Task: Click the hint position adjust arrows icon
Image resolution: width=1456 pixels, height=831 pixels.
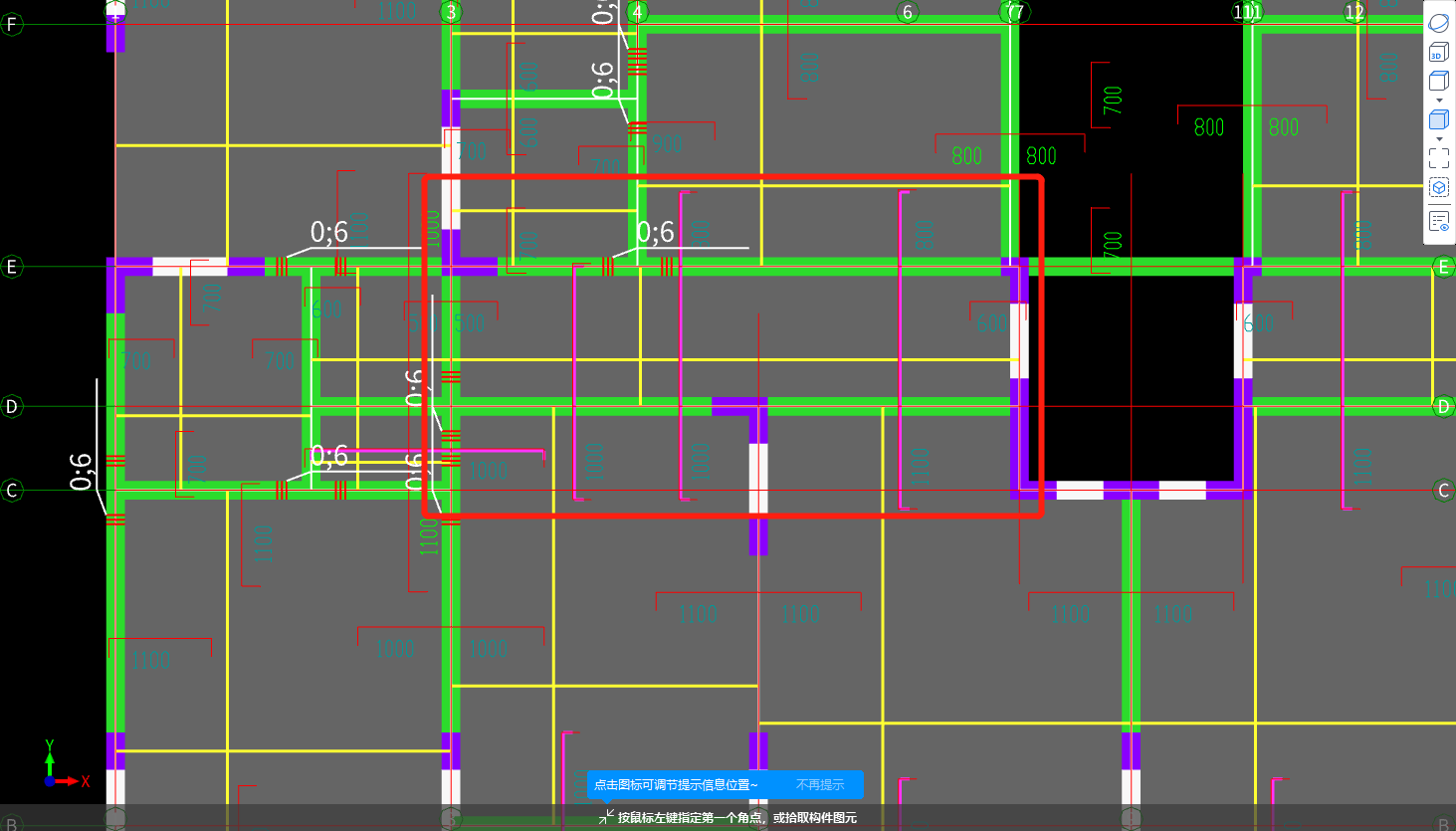Action: coord(606,817)
